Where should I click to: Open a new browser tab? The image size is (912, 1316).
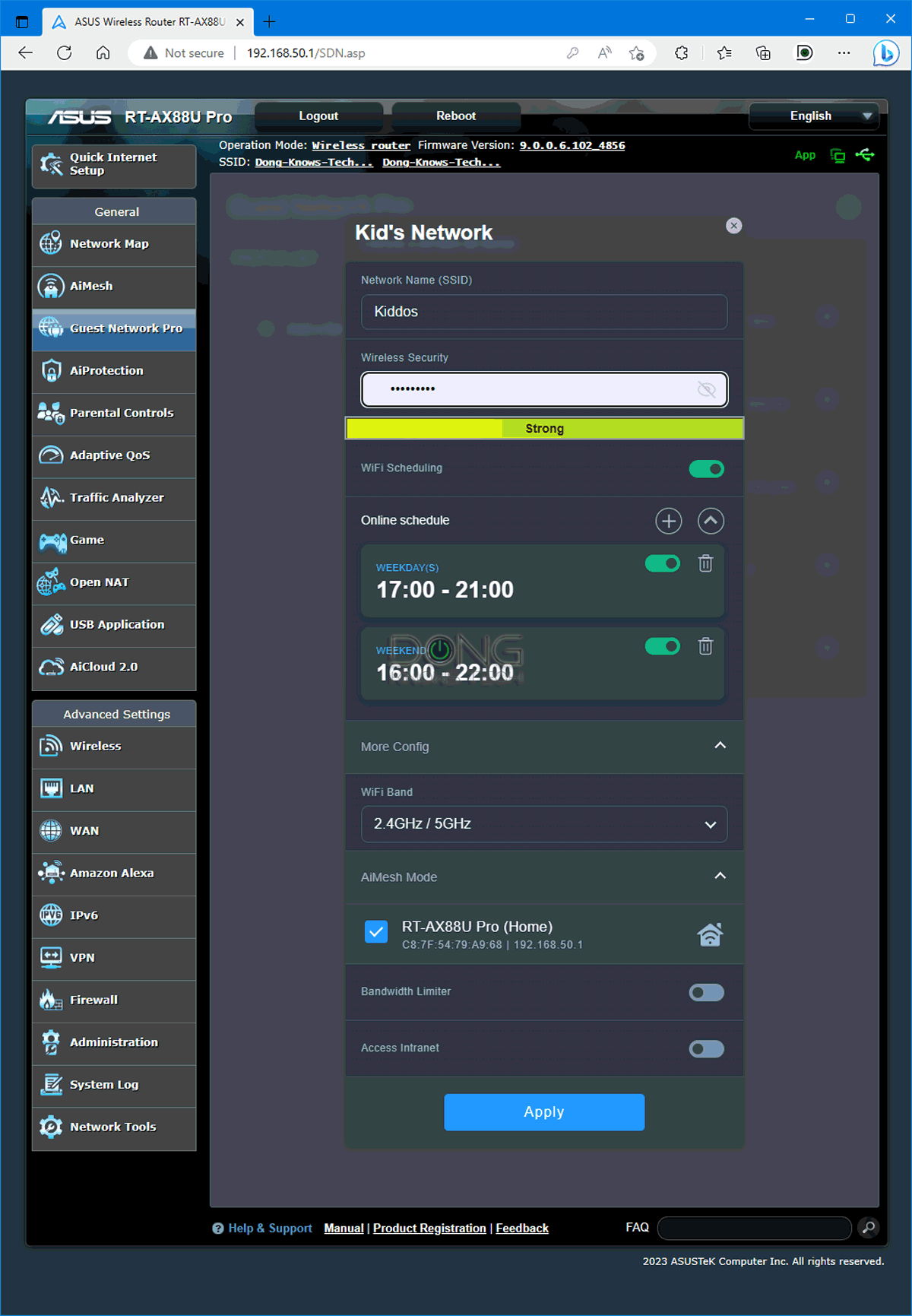pos(269,21)
